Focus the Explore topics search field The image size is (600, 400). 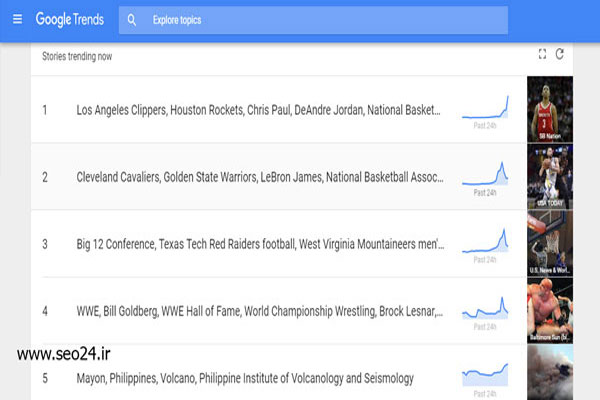click(313, 20)
